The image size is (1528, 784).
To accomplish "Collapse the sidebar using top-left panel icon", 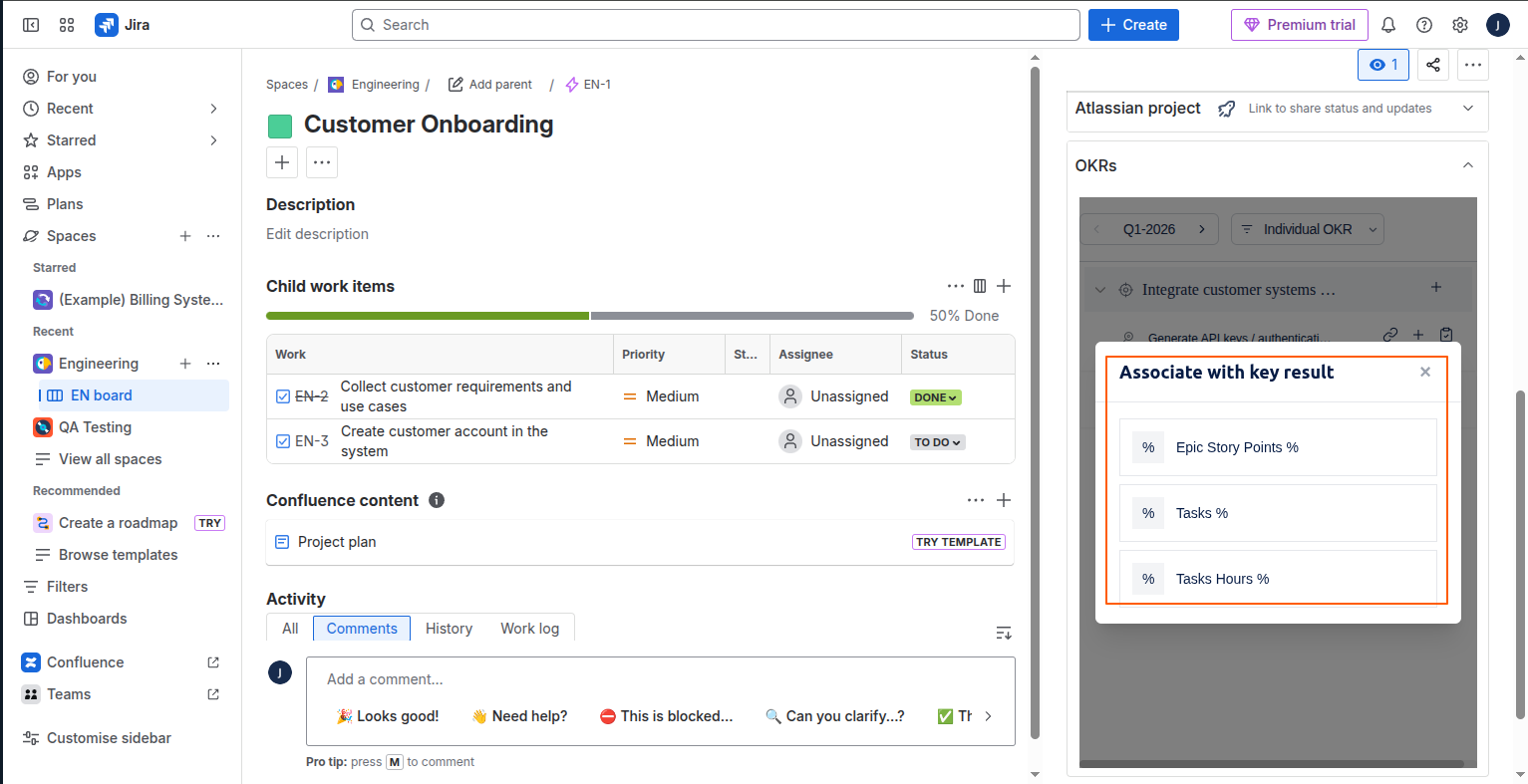I will tap(31, 25).
